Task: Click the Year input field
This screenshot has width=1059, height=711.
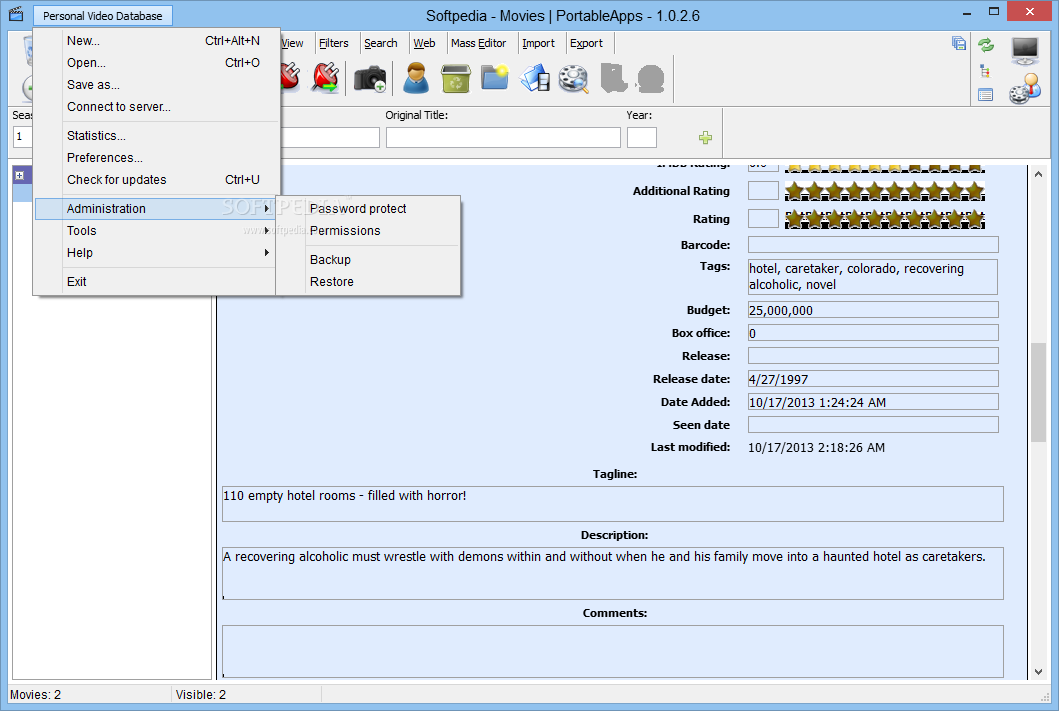Action: pos(642,138)
